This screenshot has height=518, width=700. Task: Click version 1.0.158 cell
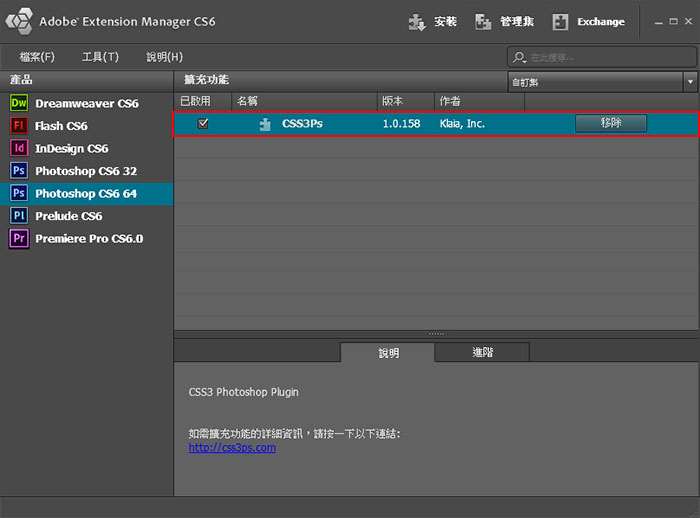(401, 124)
